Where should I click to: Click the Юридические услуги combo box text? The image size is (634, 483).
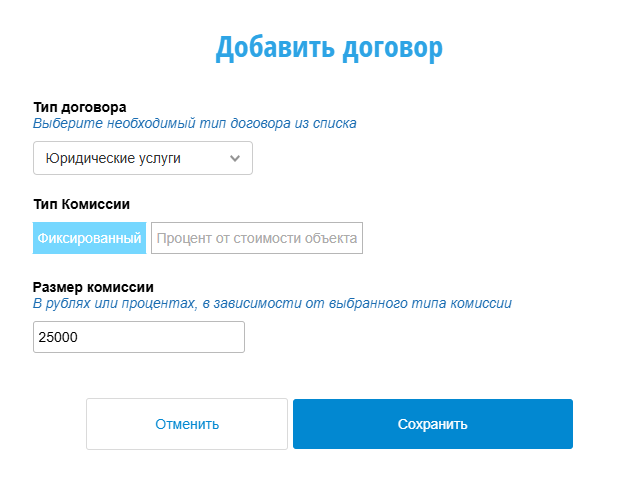113,158
